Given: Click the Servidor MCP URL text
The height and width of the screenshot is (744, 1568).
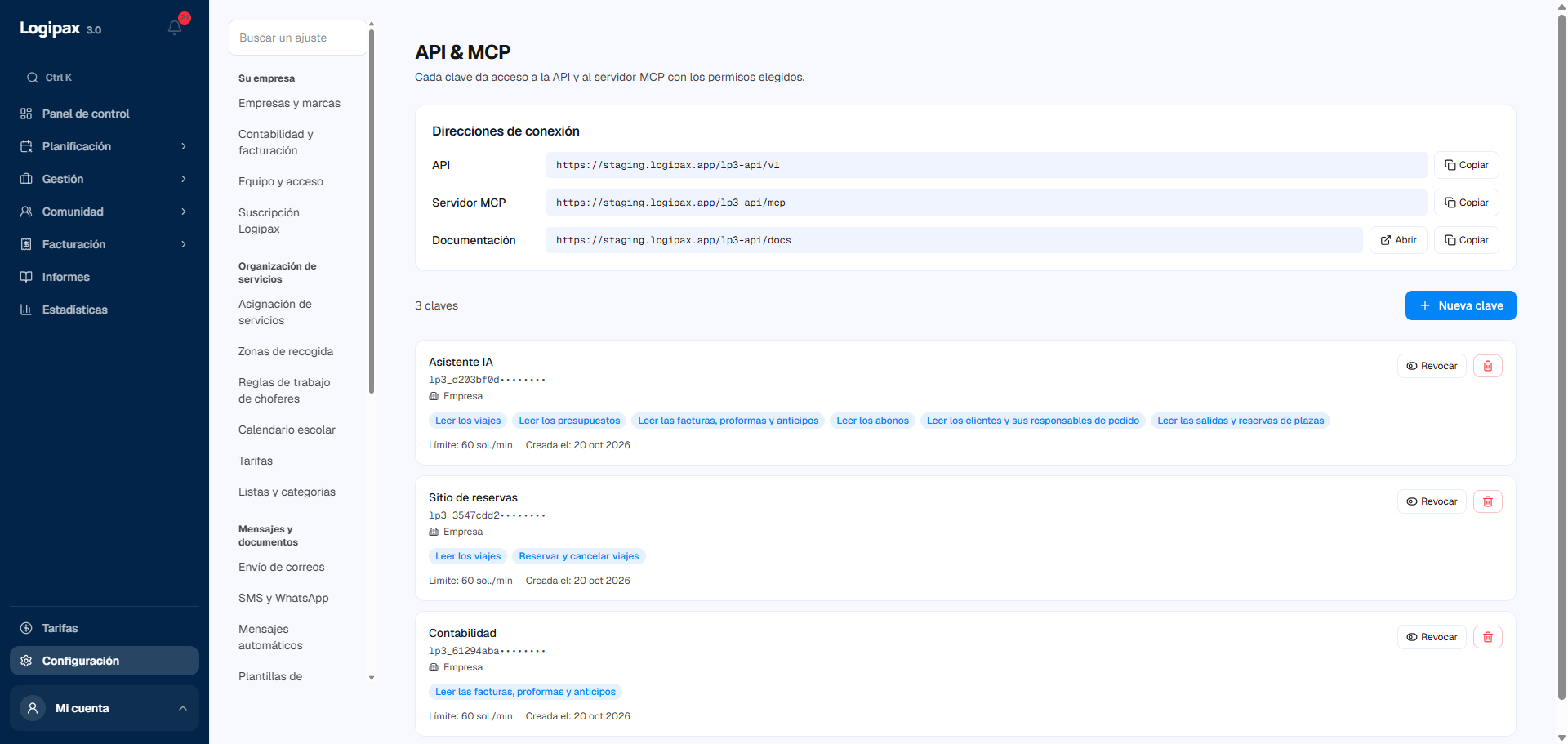Looking at the screenshot, I should click(987, 203).
